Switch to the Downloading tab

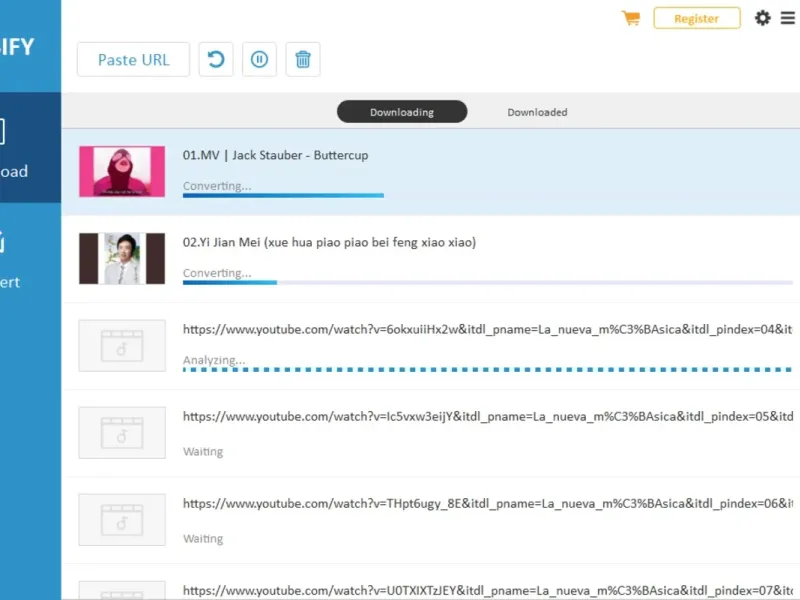point(402,112)
